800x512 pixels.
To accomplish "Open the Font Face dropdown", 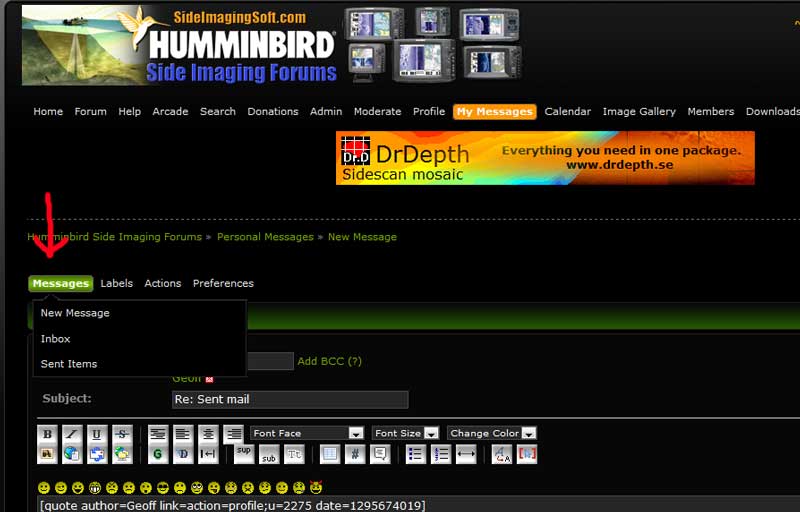I will pos(307,433).
